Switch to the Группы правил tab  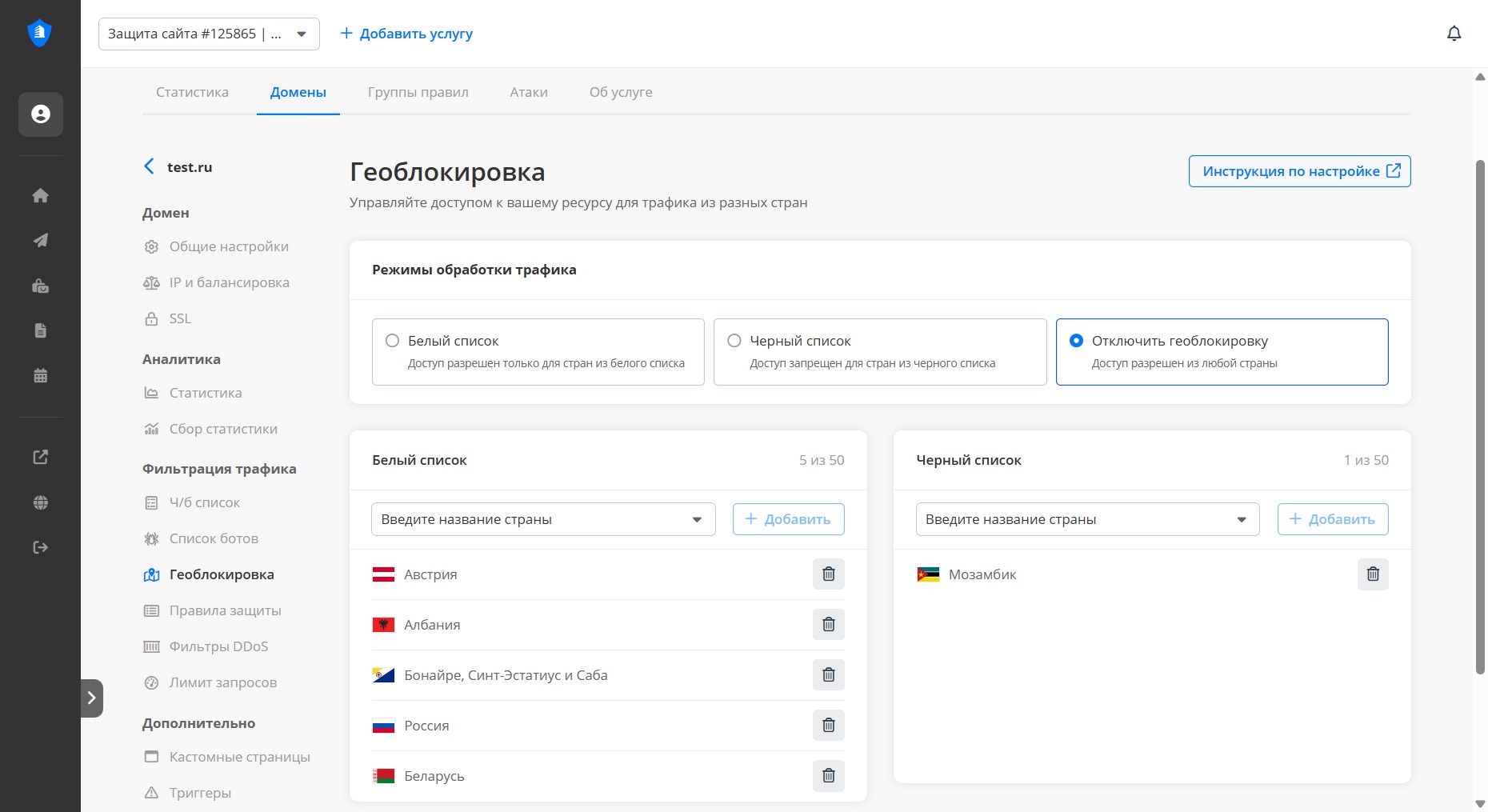pyautogui.click(x=418, y=92)
